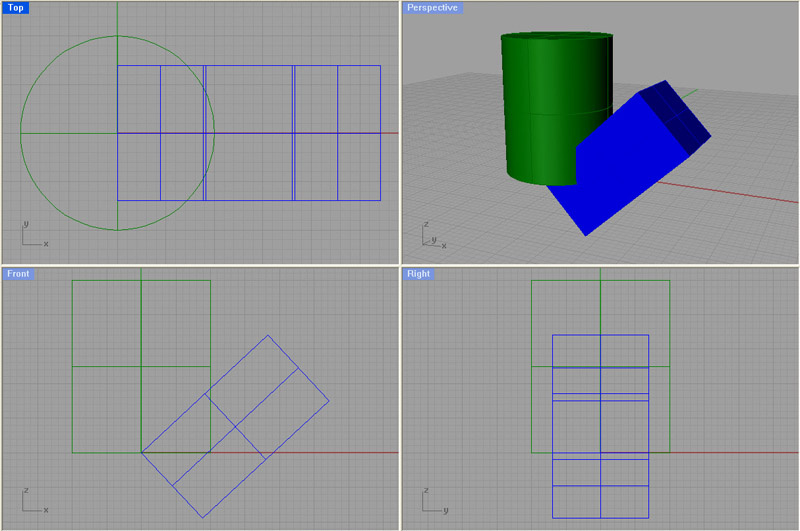Screen dimensions: 800x531
Task: Click the axis icon in Perspective viewport
Action: [x=434, y=236]
